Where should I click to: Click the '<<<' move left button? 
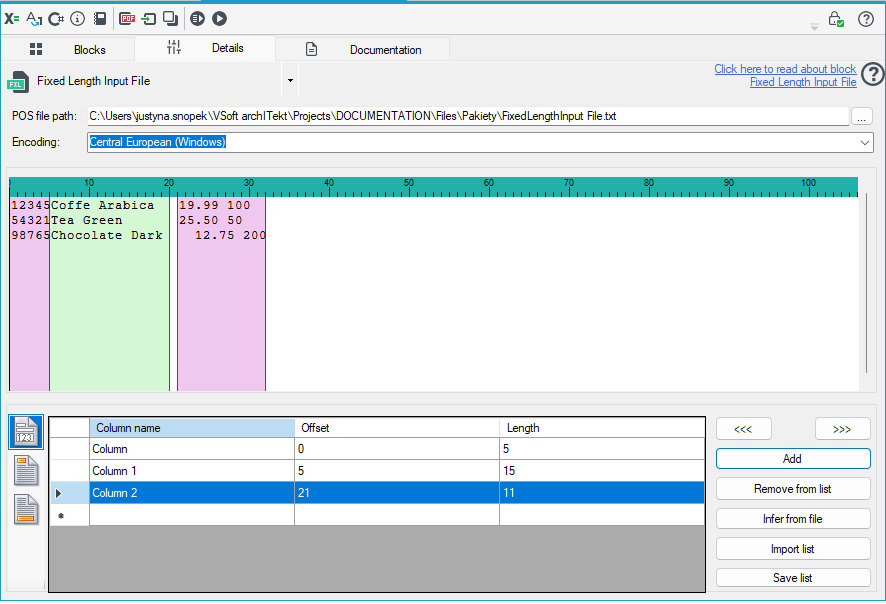(743, 429)
